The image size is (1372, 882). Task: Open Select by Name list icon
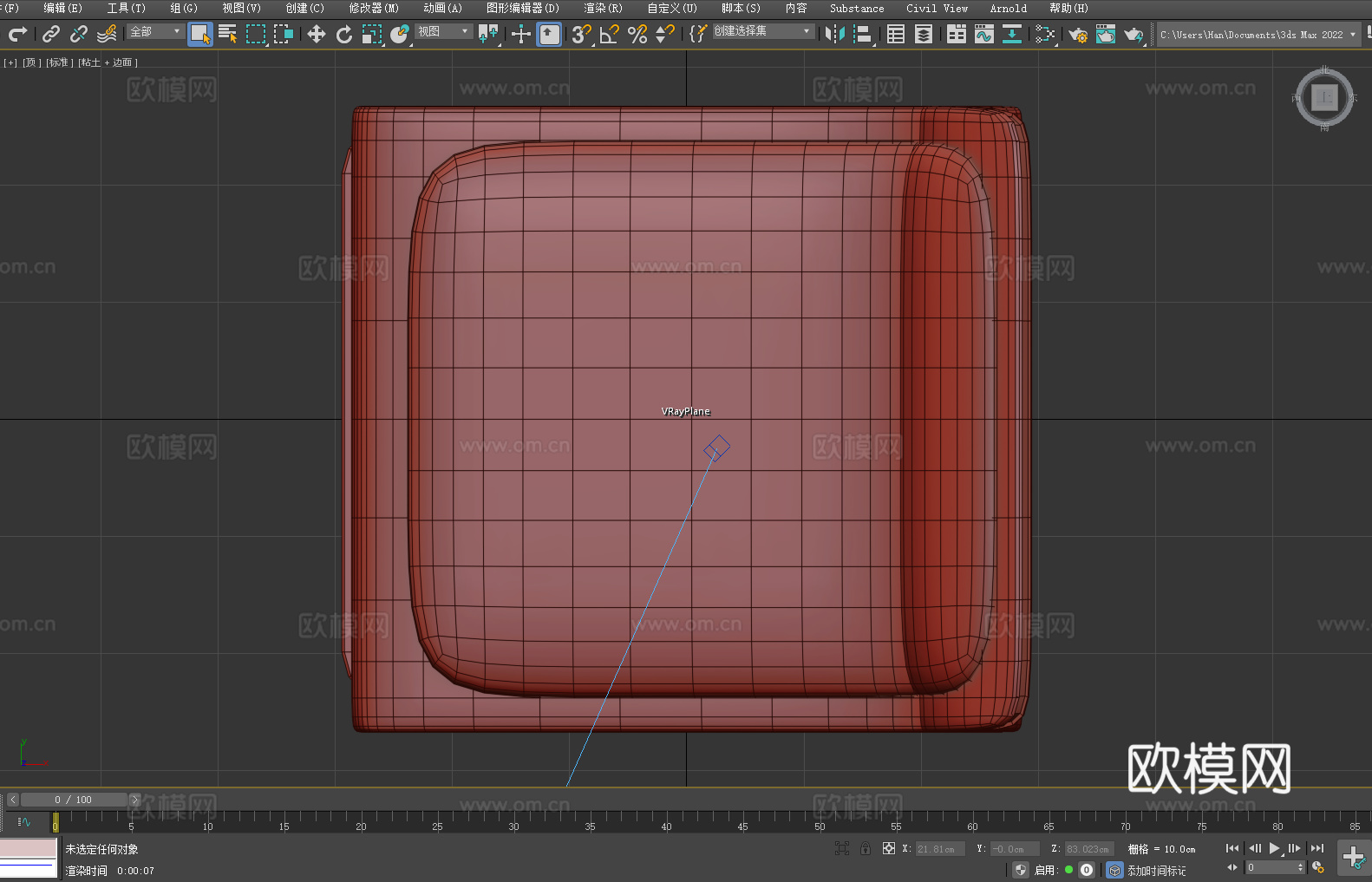click(x=228, y=34)
